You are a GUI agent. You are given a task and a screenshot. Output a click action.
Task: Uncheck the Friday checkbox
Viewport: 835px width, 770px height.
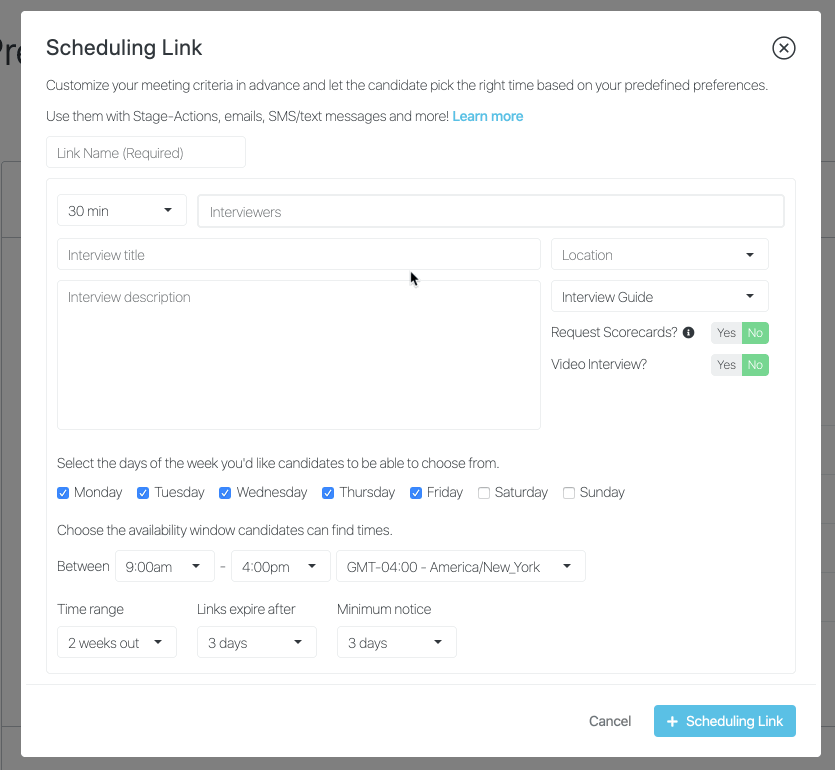(x=416, y=493)
